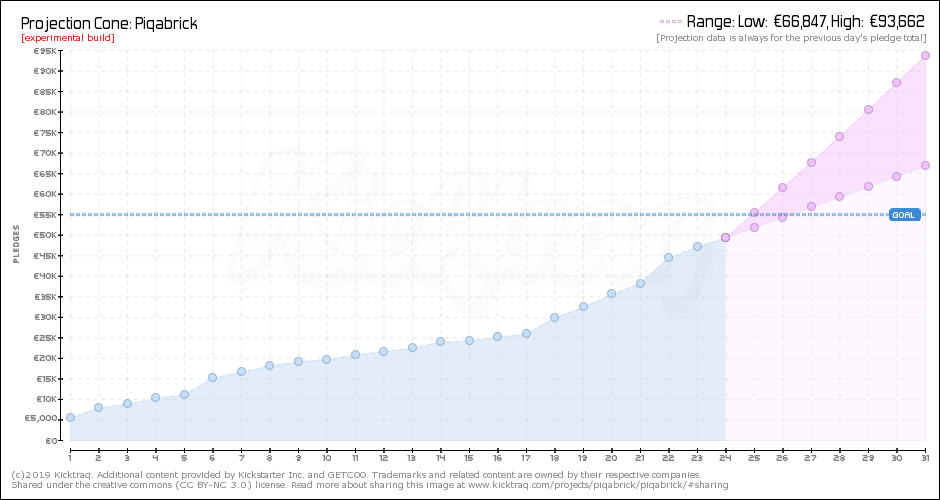
Task: Click the '€55K' y-axis label
Action: point(46,215)
